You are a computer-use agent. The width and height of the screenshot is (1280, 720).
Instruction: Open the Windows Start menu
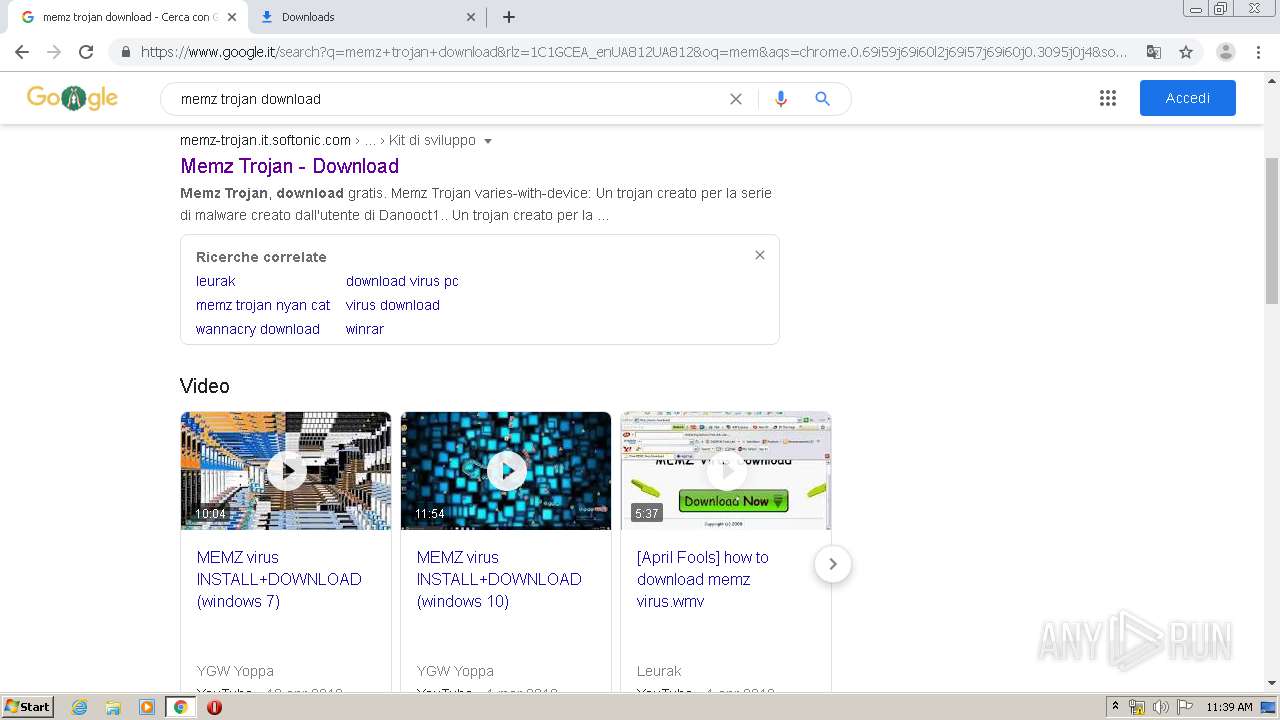[27, 707]
